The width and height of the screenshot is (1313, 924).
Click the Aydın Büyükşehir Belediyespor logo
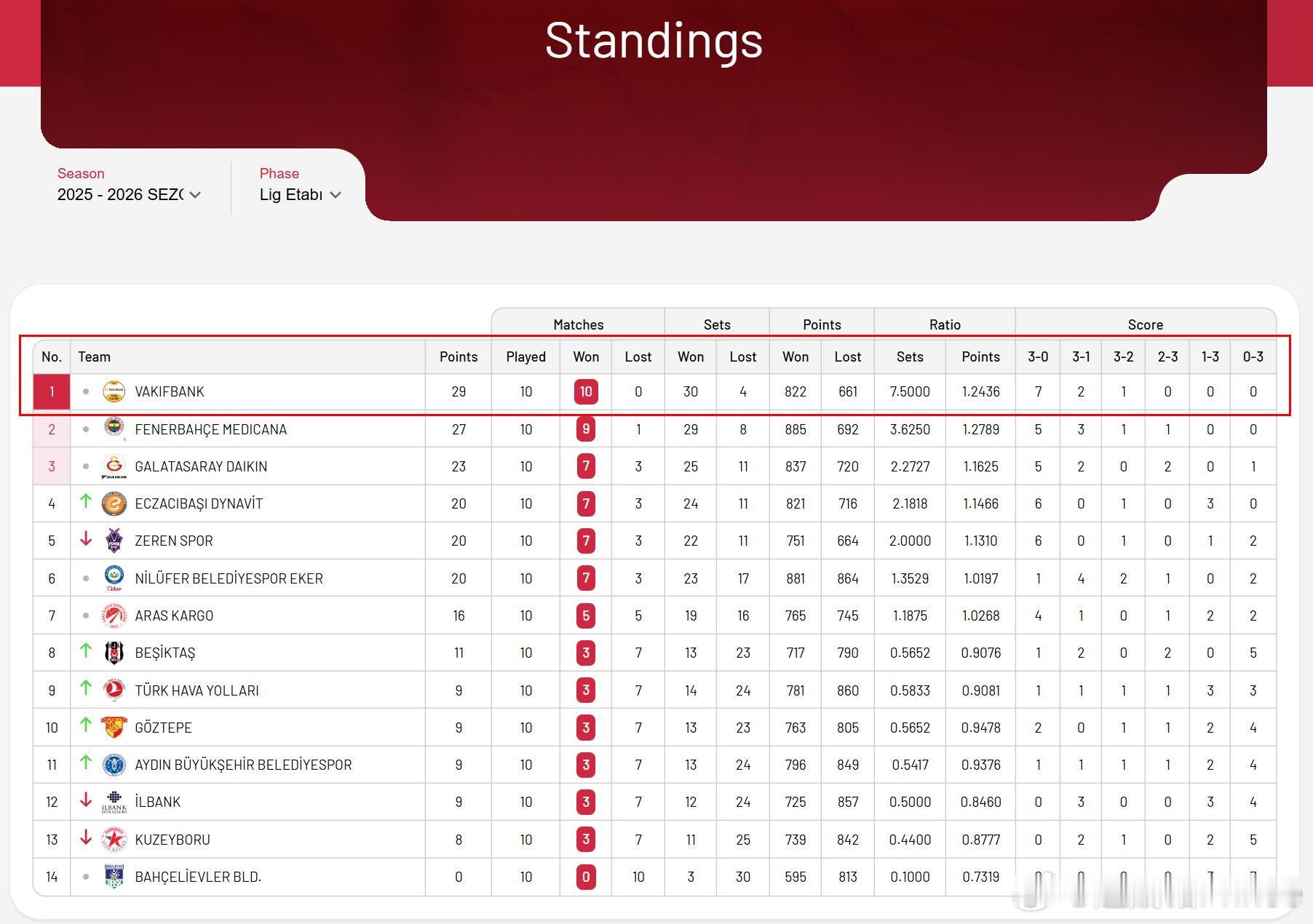(x=114, y=765)
